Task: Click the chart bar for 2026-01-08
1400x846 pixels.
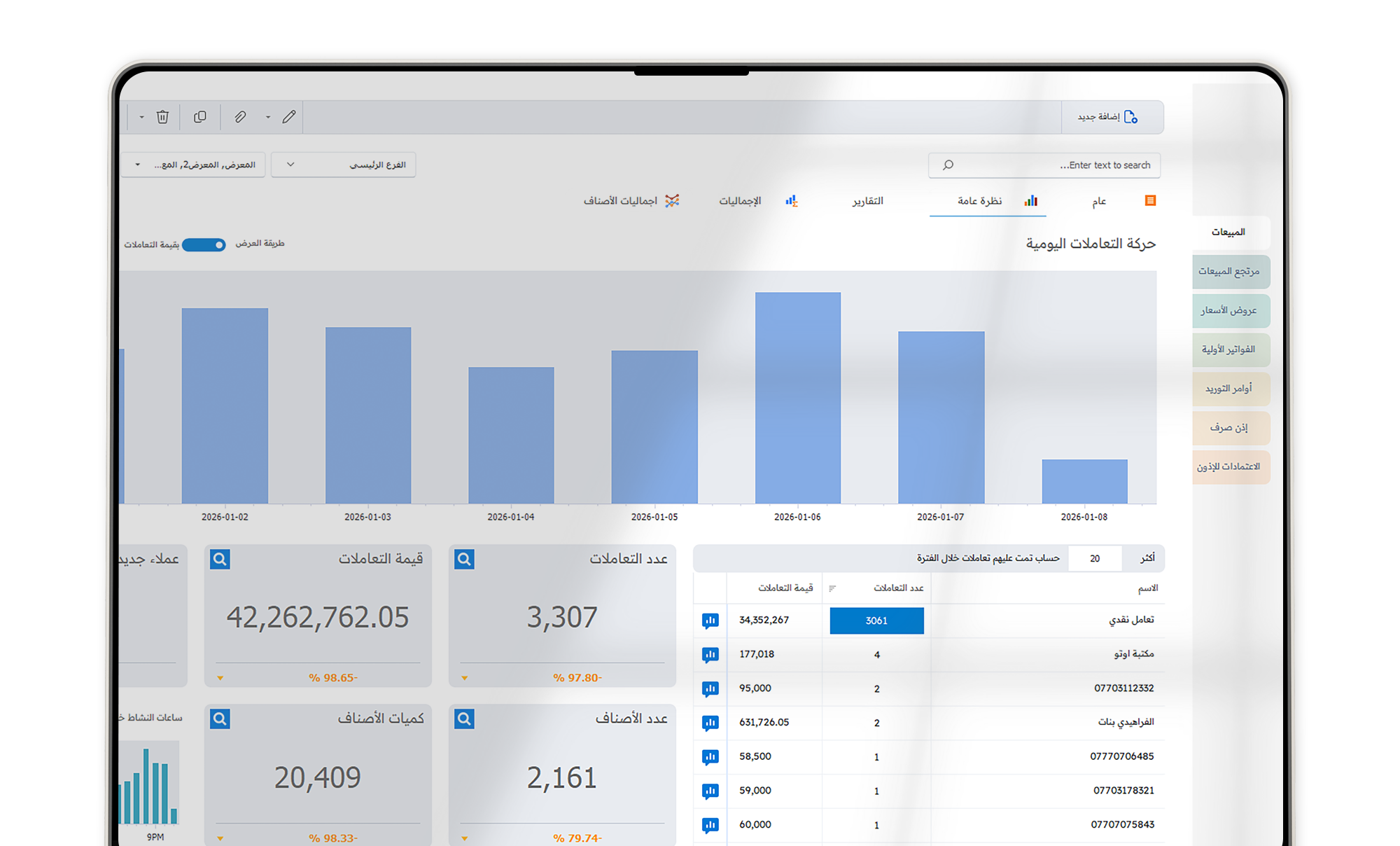Action: tap(1084, 481)
